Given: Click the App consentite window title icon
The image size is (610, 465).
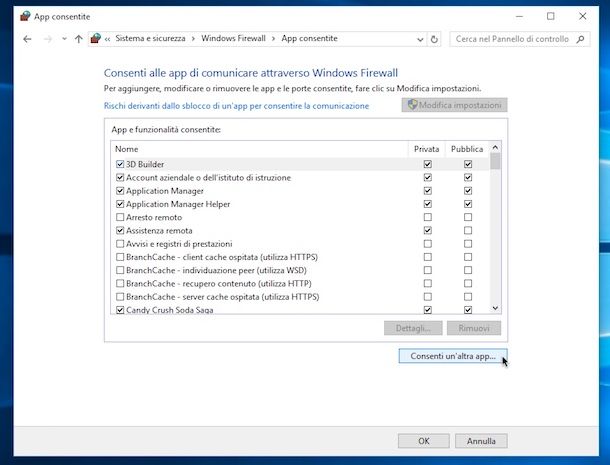Looking at the screenshot, I should (25, 16).
